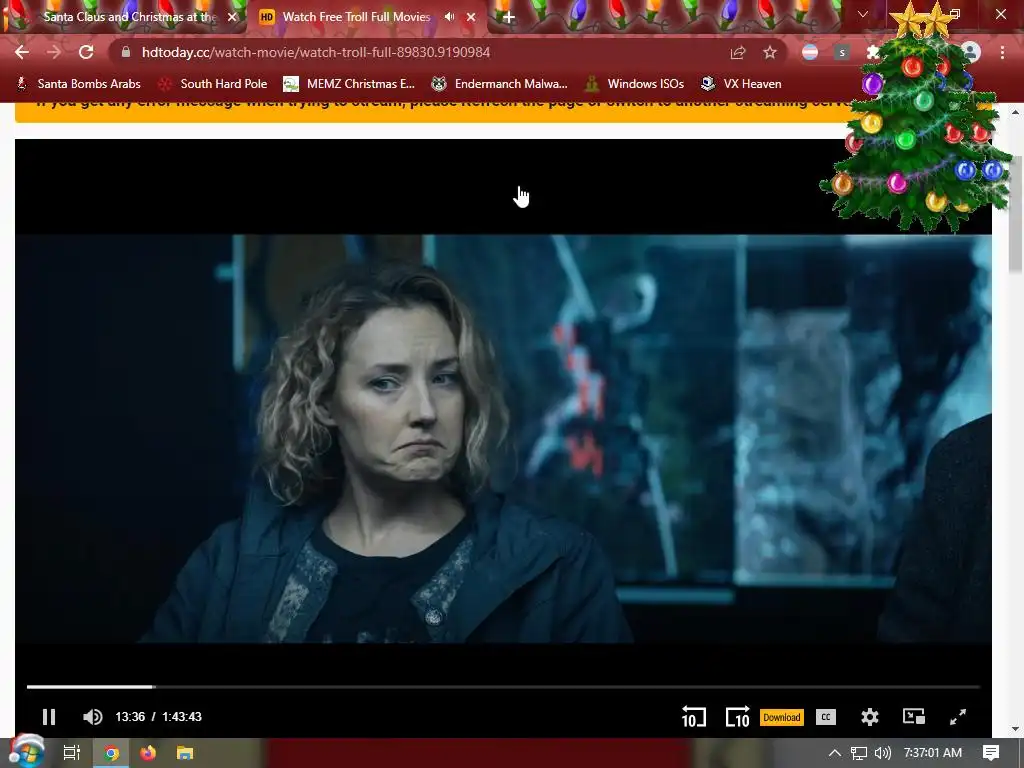1024x768 pixels.
Task: Open File Explorer from taskbar
Action: 185,753
